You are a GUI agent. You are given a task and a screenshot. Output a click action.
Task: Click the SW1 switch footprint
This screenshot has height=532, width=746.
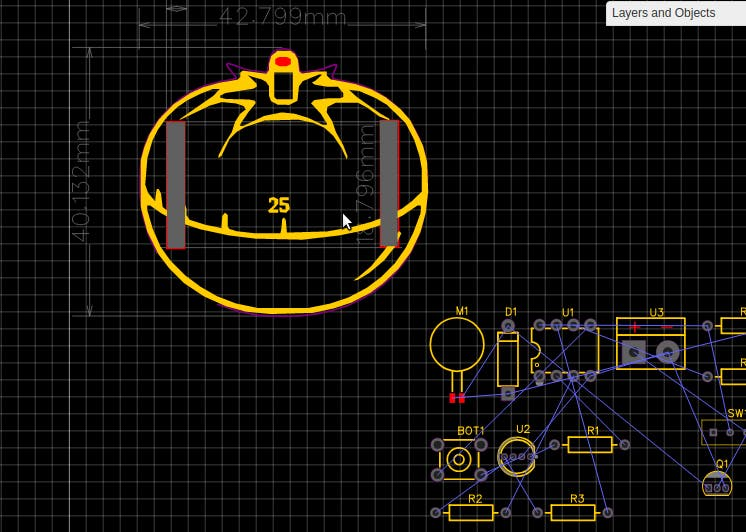point(724,432)
